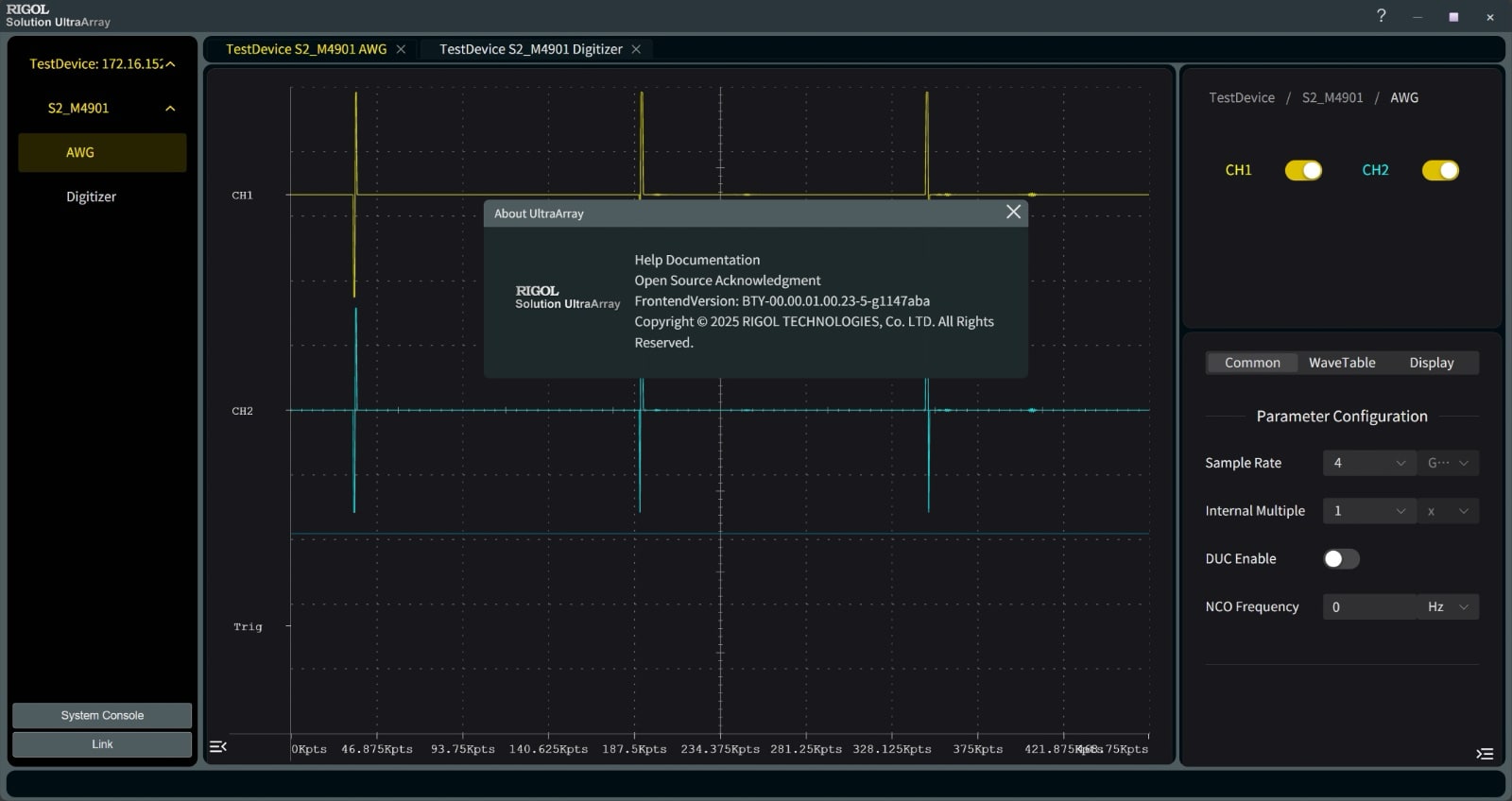1512x801 pixels.
Task: Close the TestDevice S2_M4901 AWG tab
Action: click(401, 49)
